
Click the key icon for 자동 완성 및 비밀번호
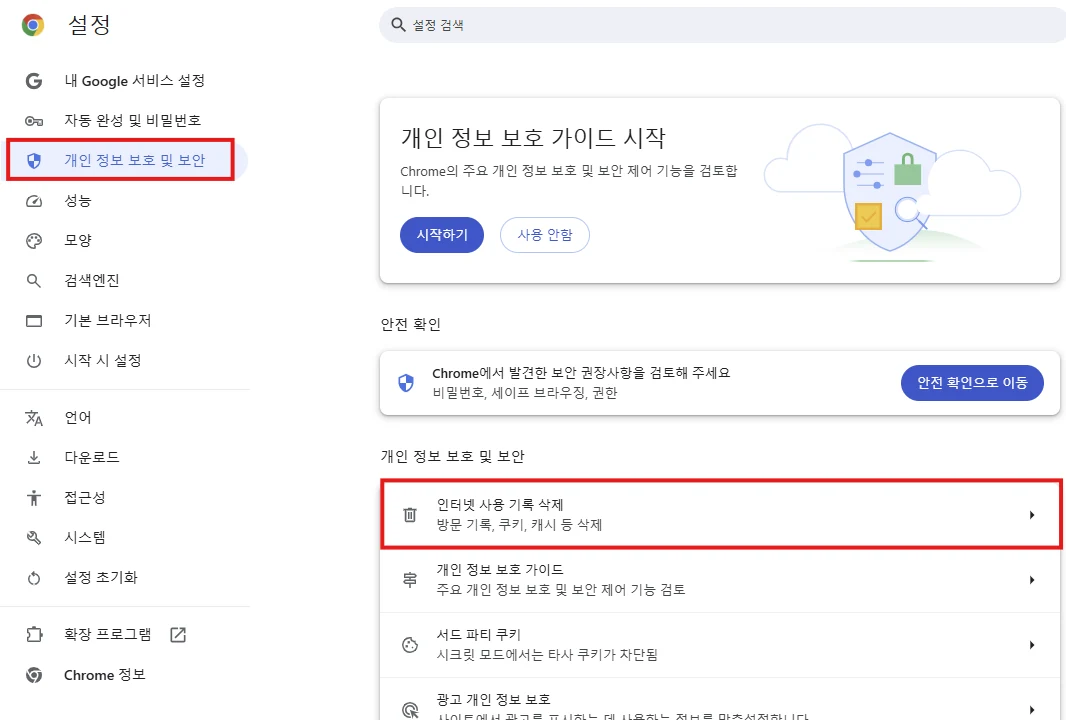point(33,121)
